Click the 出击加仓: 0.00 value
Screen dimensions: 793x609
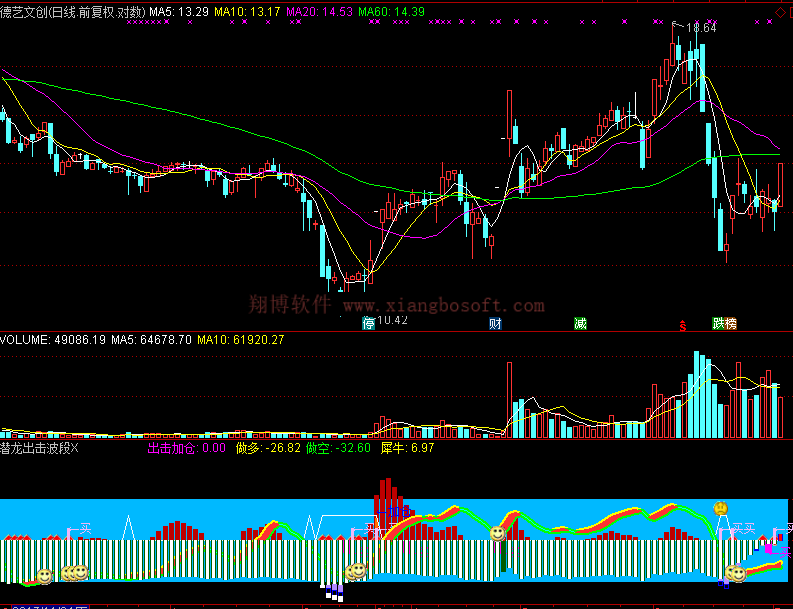tap(187, 448)
